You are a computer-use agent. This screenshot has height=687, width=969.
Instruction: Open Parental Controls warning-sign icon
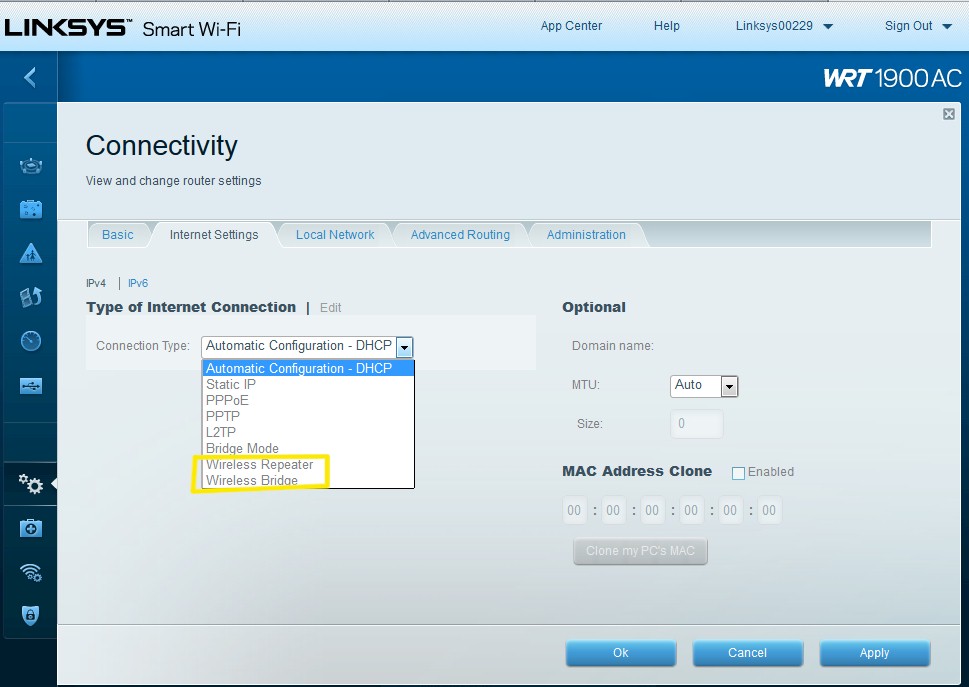(30, 253)
